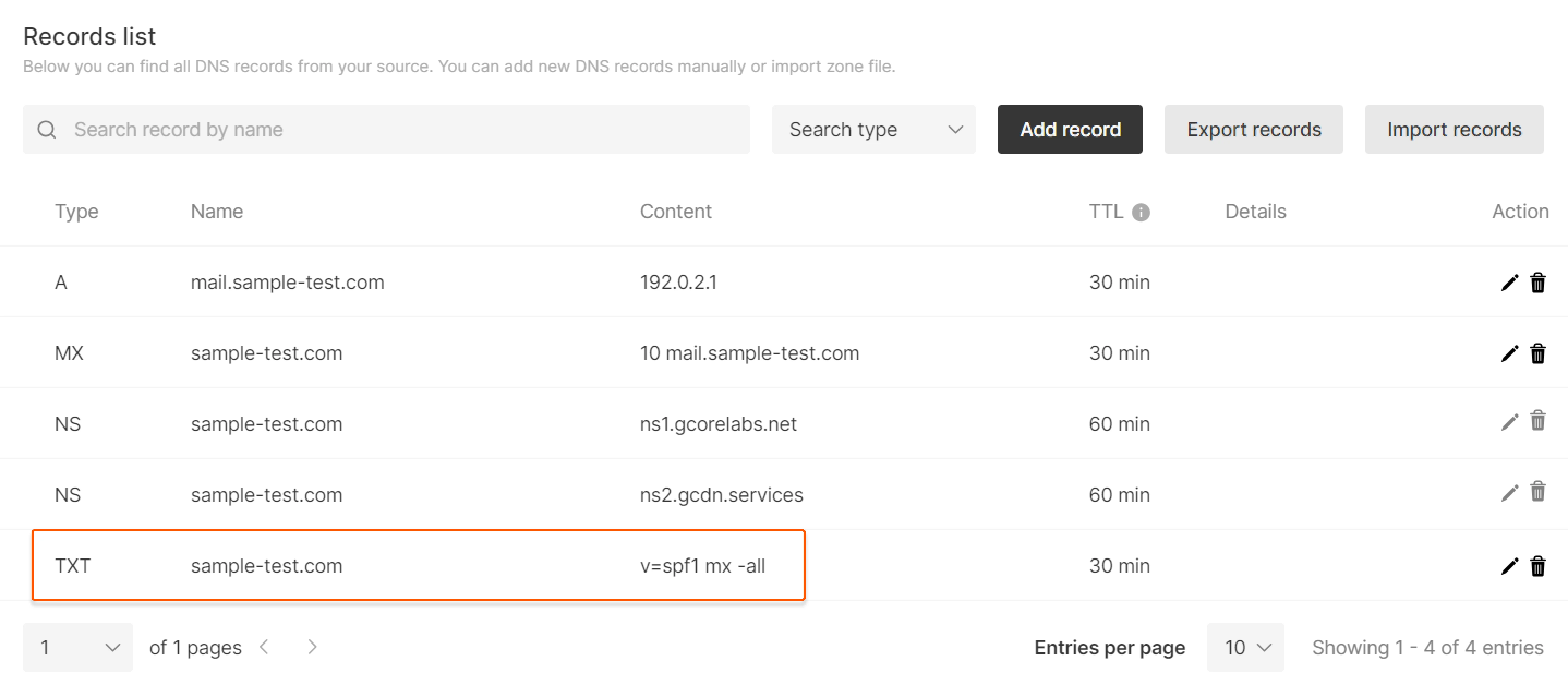Screen dimensions: 1568x697
Task: Click Showing 1 - 4 of 4 entries
Action: (x=1427, y=647)
